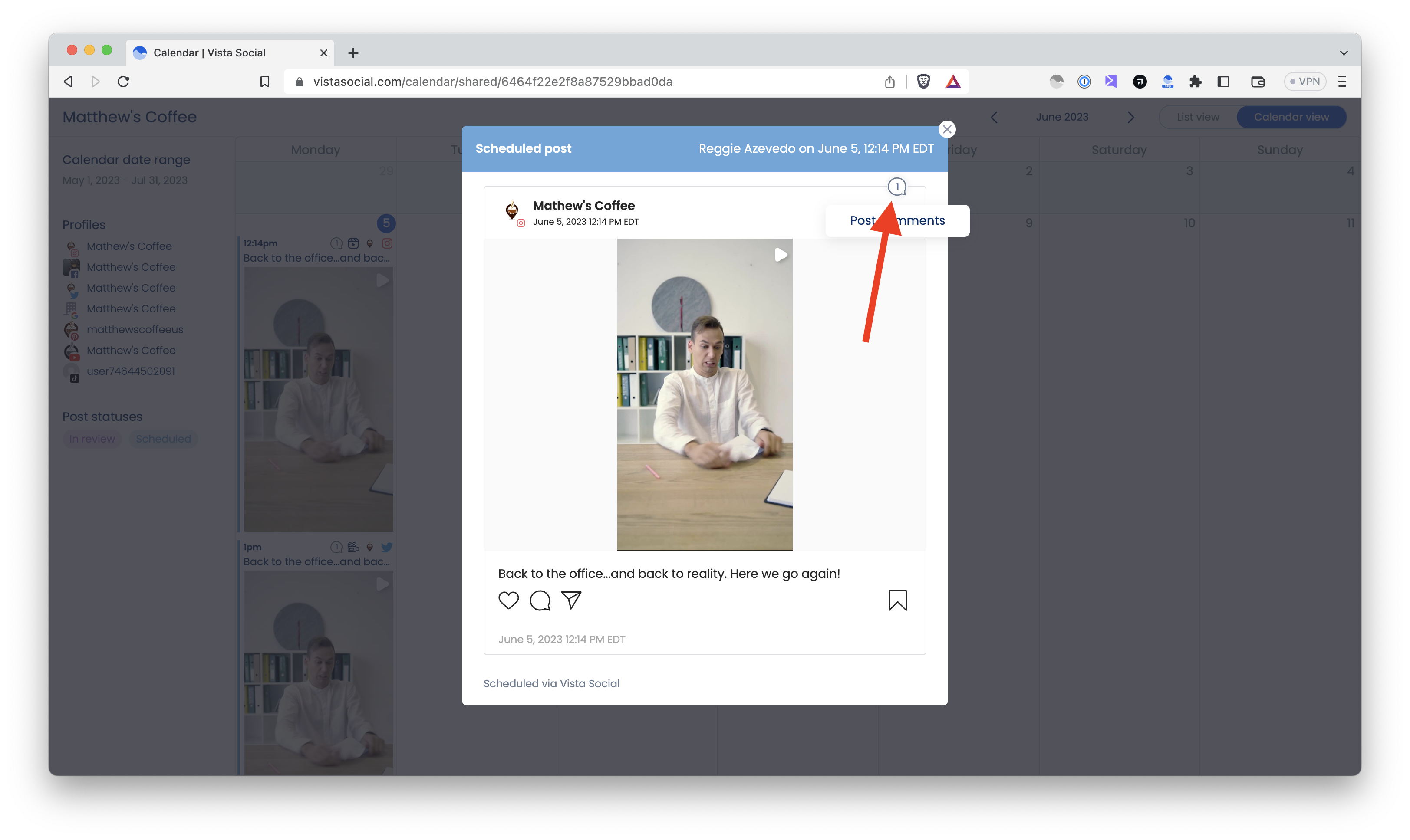
Task: Play the video in the post preview
Action: [781, 255]
